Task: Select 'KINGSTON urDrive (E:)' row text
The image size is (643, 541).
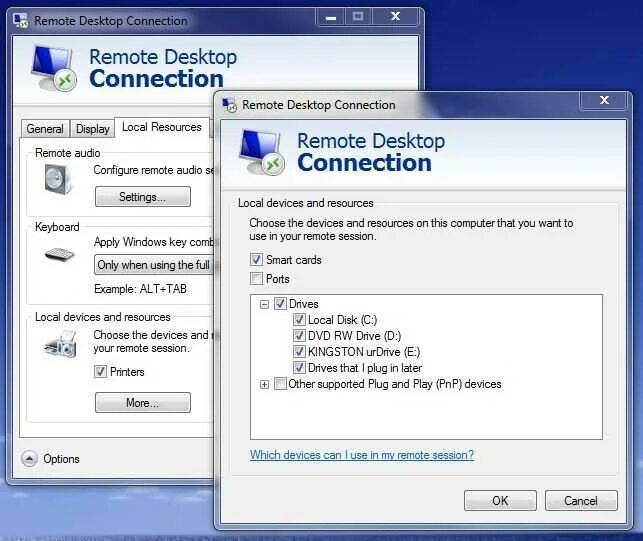Action: coord(364,352)
